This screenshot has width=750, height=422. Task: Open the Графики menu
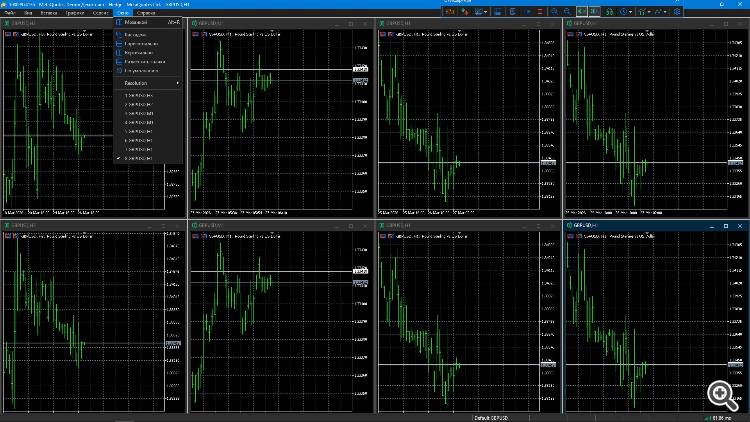point(75,13)
